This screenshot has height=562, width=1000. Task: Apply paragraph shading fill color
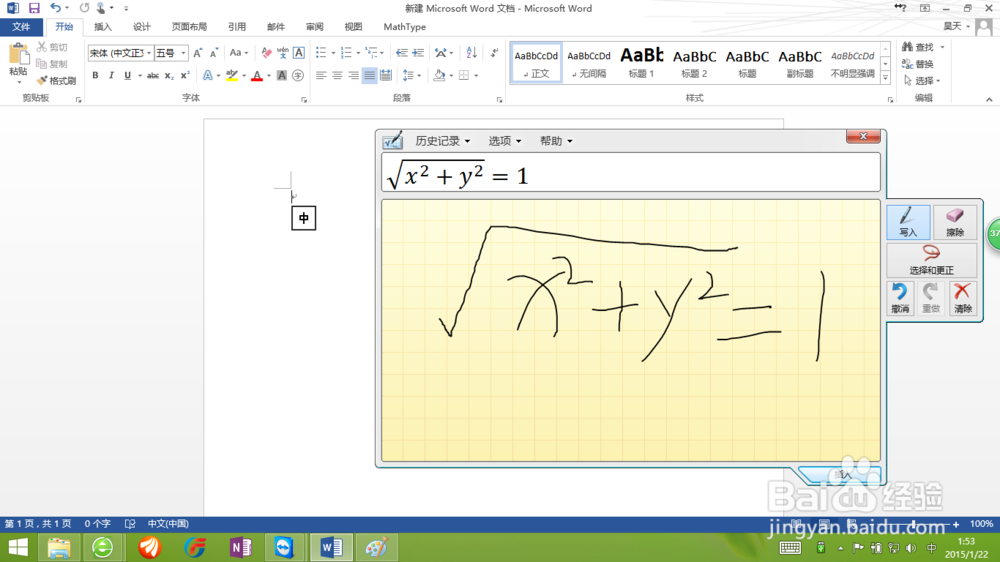[x=439, y=75]
